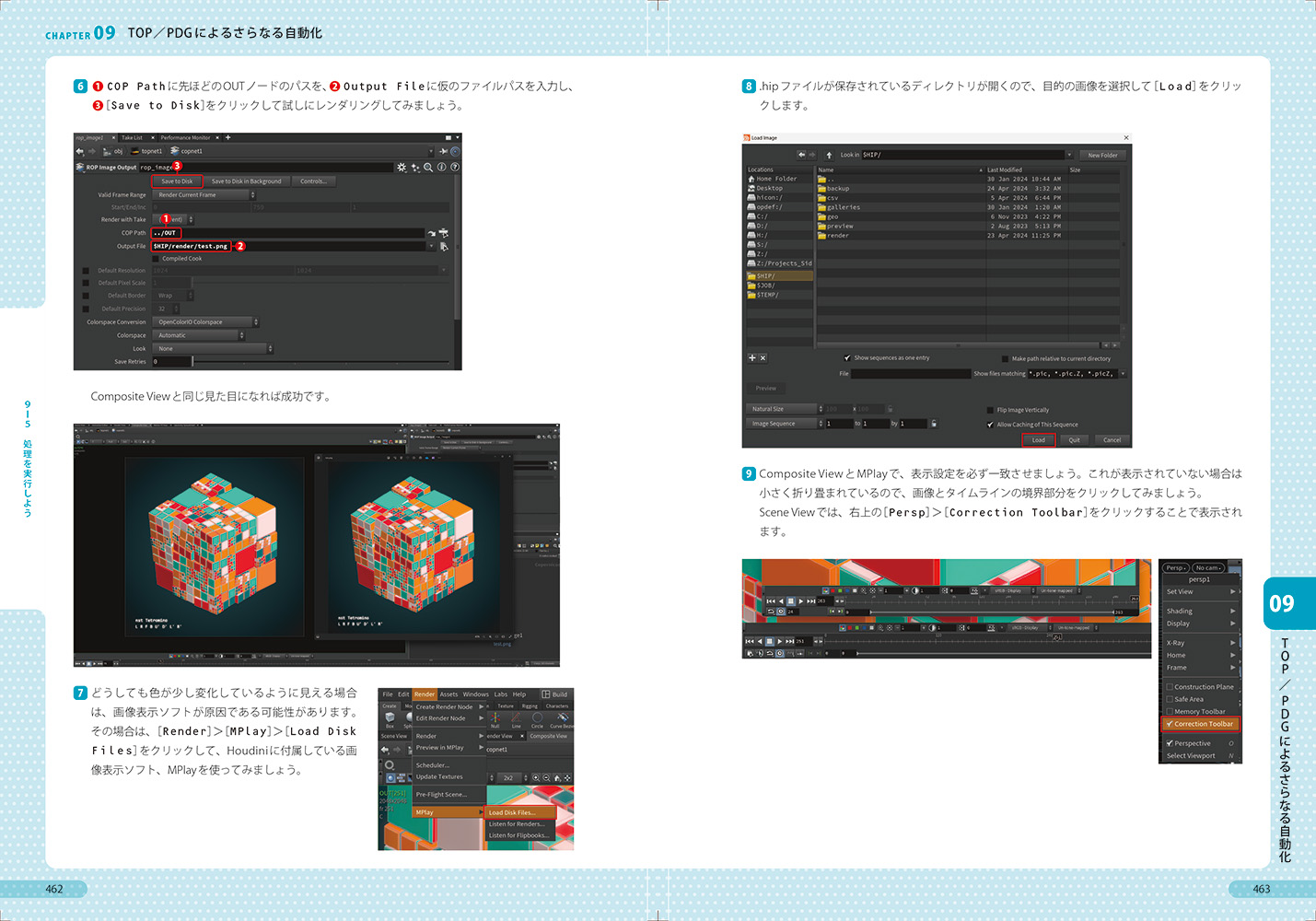Click the Load button in Load Image dialog

tap(1038, 440)
